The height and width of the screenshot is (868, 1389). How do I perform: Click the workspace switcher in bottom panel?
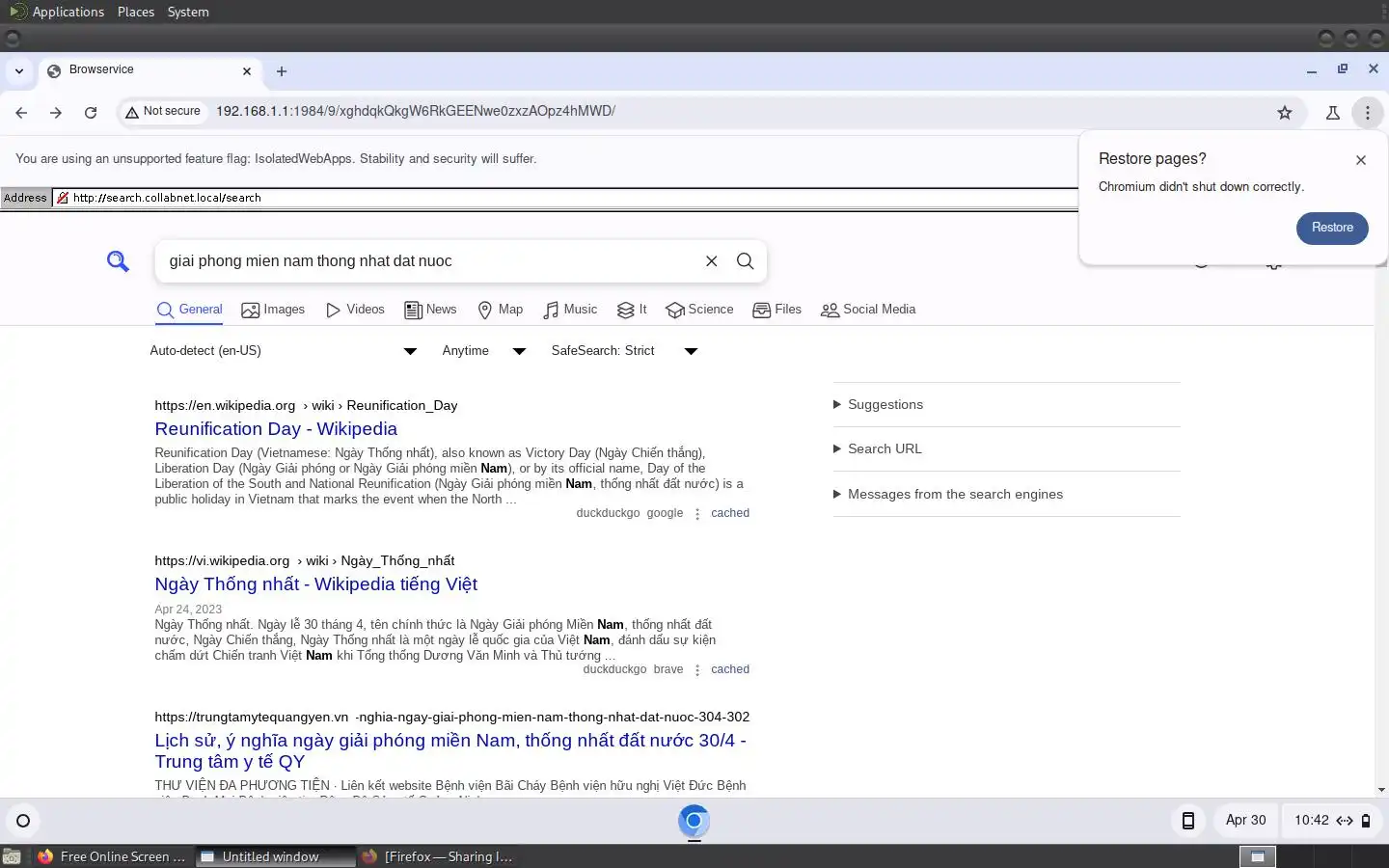[x=1258, y=856]
